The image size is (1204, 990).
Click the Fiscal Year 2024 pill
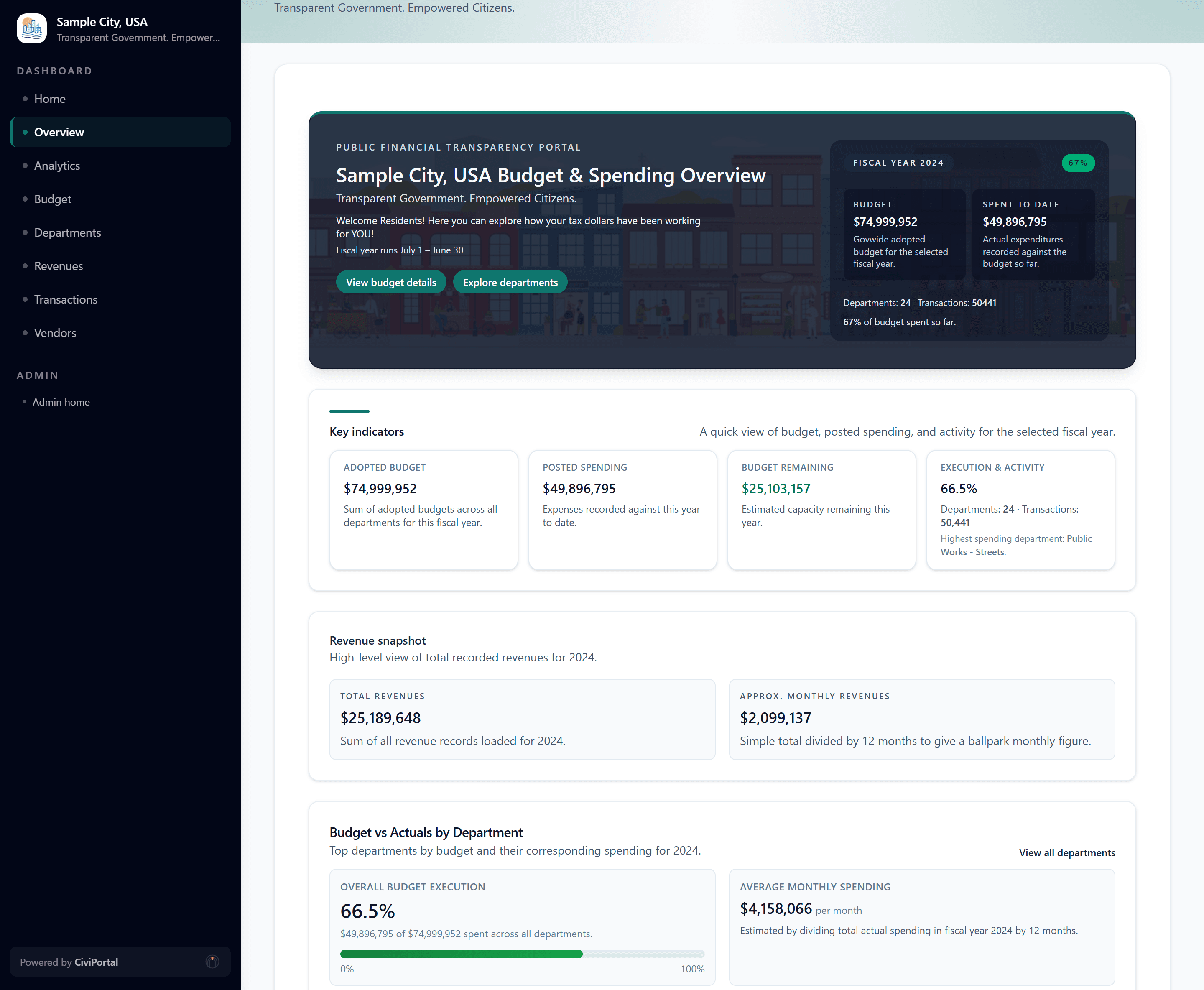(x=898, y=163)
